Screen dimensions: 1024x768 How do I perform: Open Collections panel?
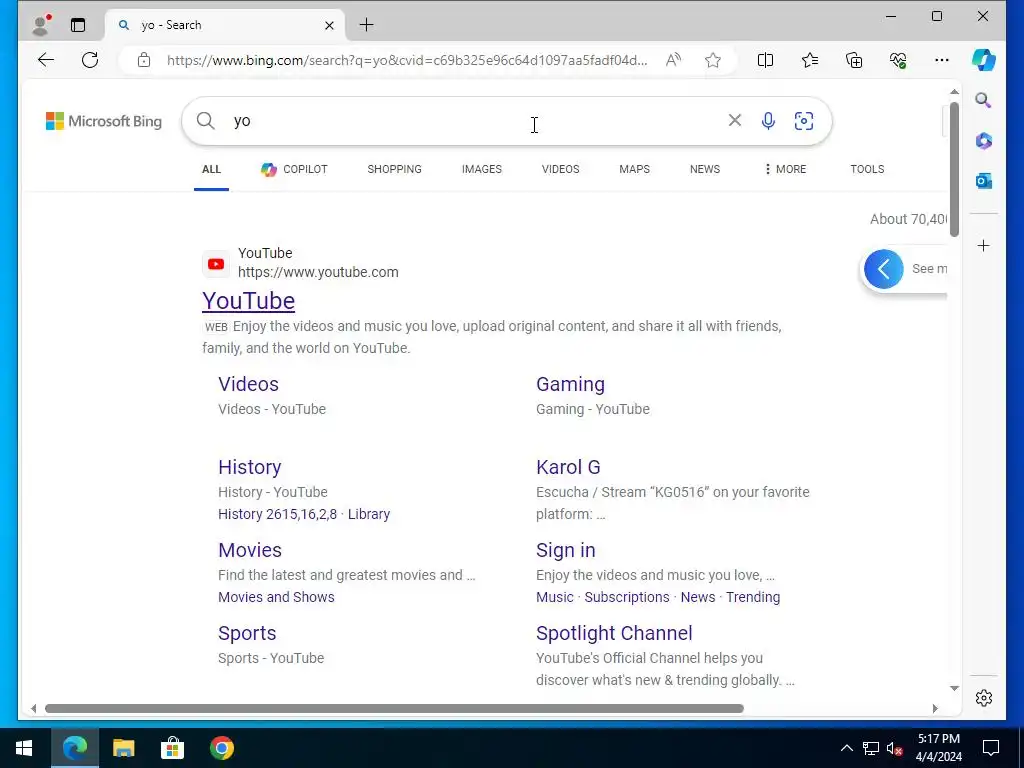point(854,60)
